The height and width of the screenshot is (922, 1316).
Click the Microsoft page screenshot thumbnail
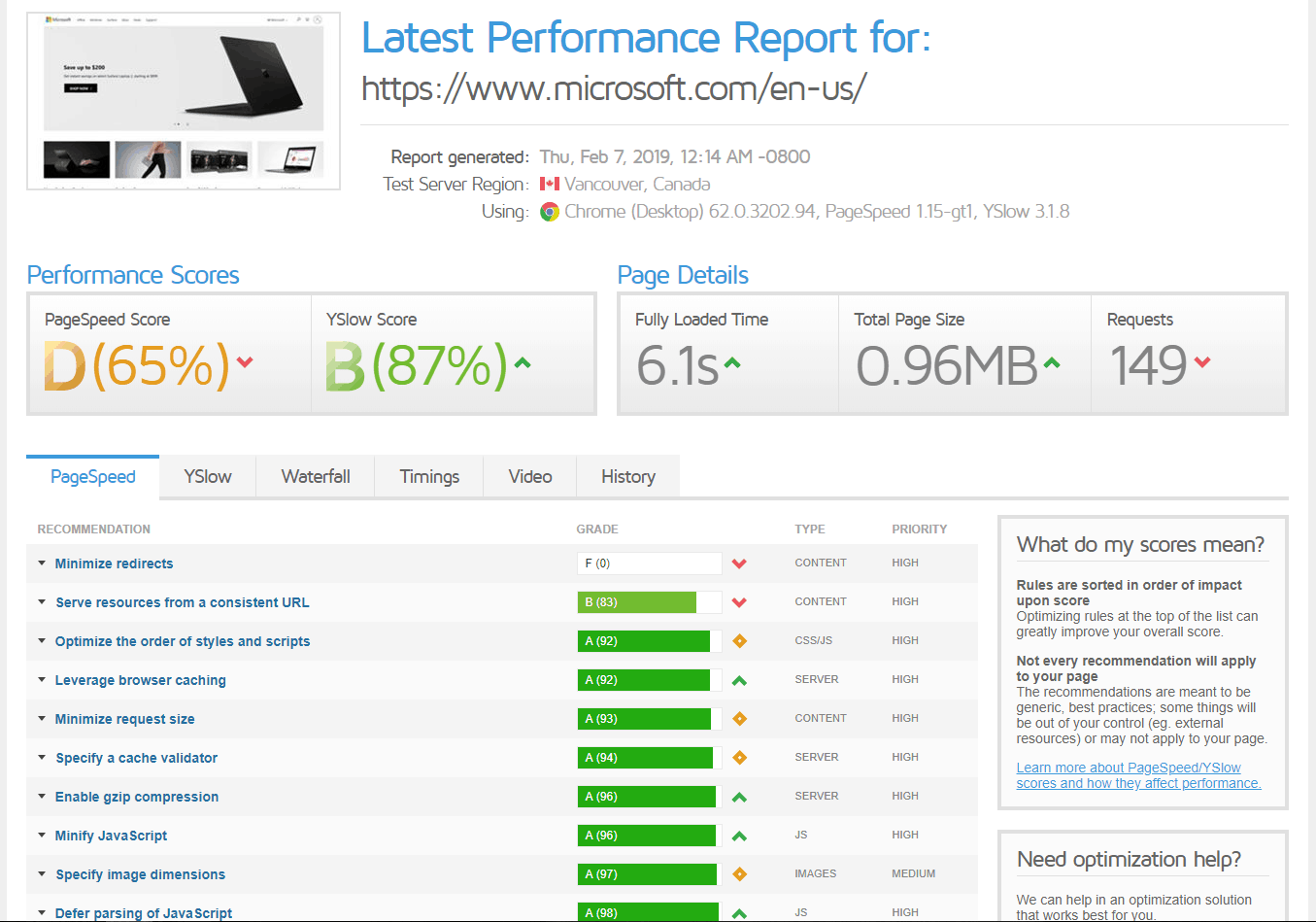(184, 101)
